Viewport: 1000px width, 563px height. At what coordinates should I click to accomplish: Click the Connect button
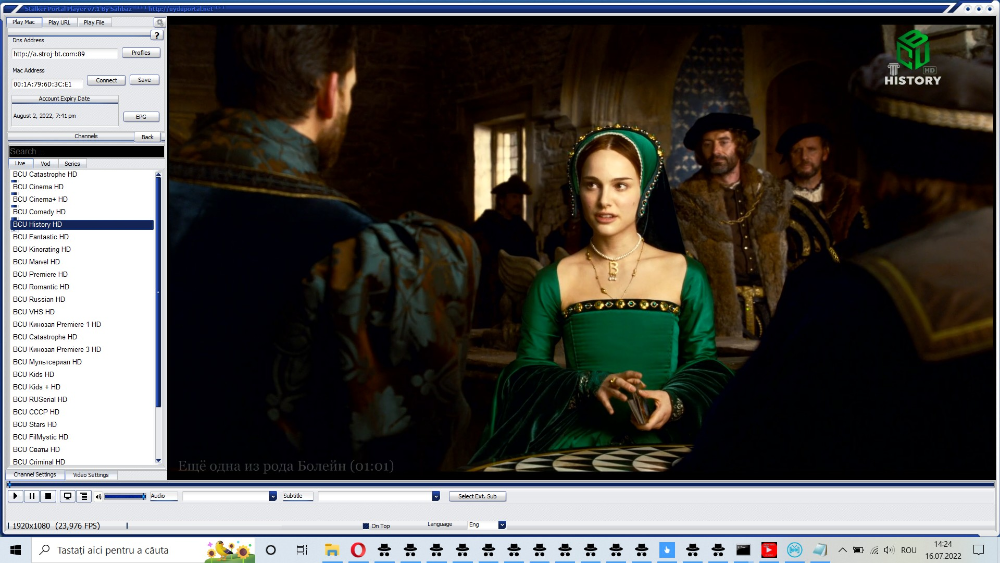[x=106, y=80]
